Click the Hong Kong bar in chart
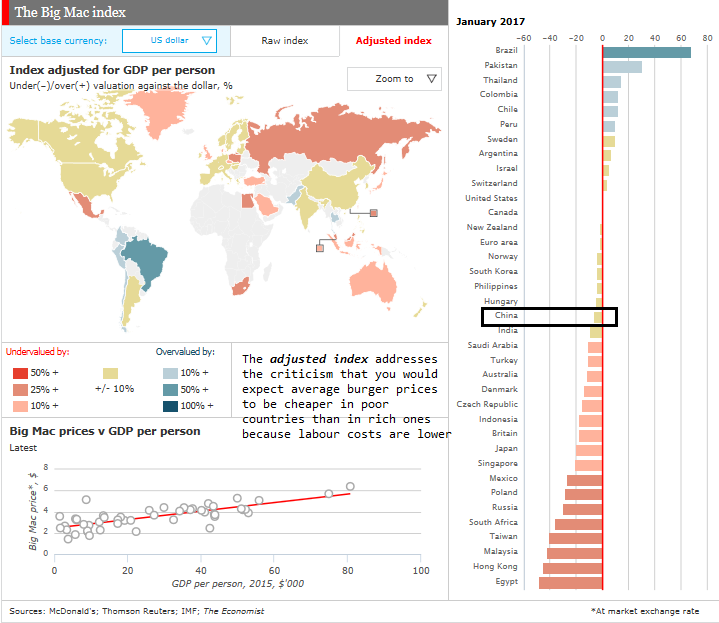 (573, 568)
